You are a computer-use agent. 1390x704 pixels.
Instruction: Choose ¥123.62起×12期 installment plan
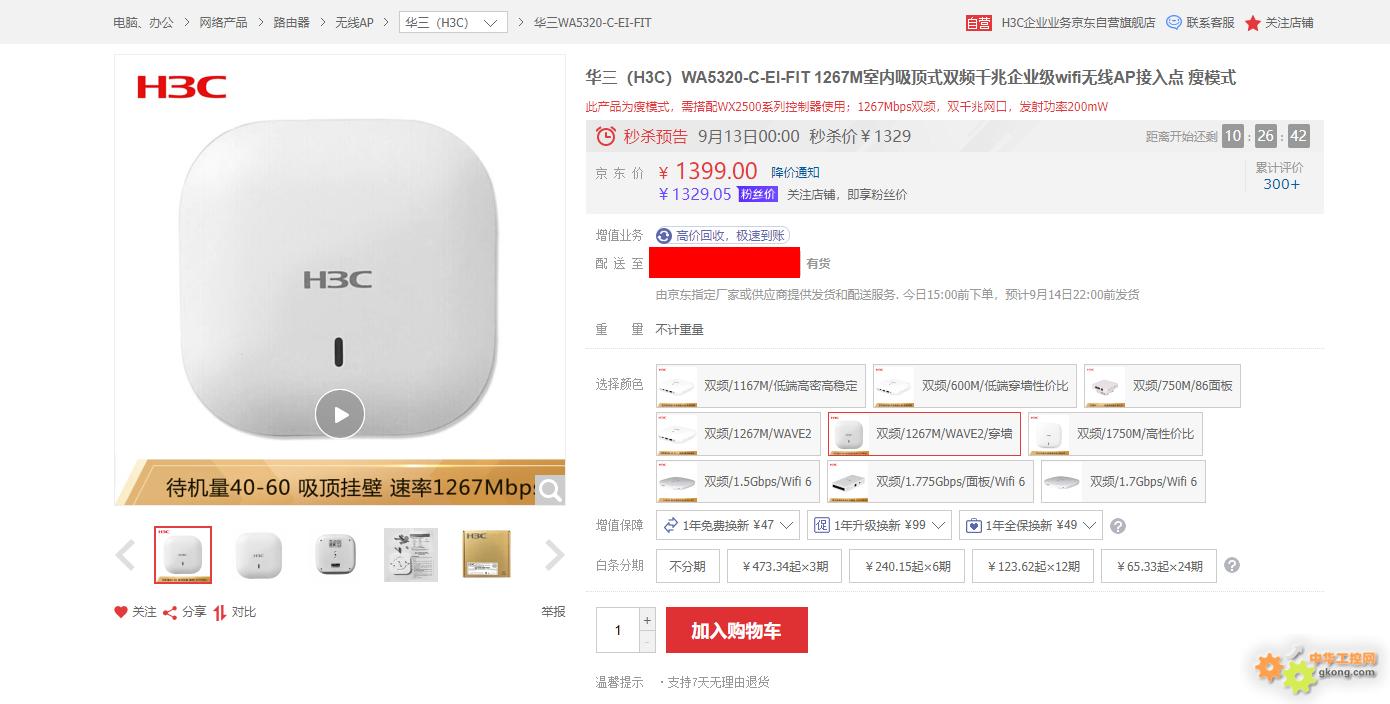pos(1033,566)
